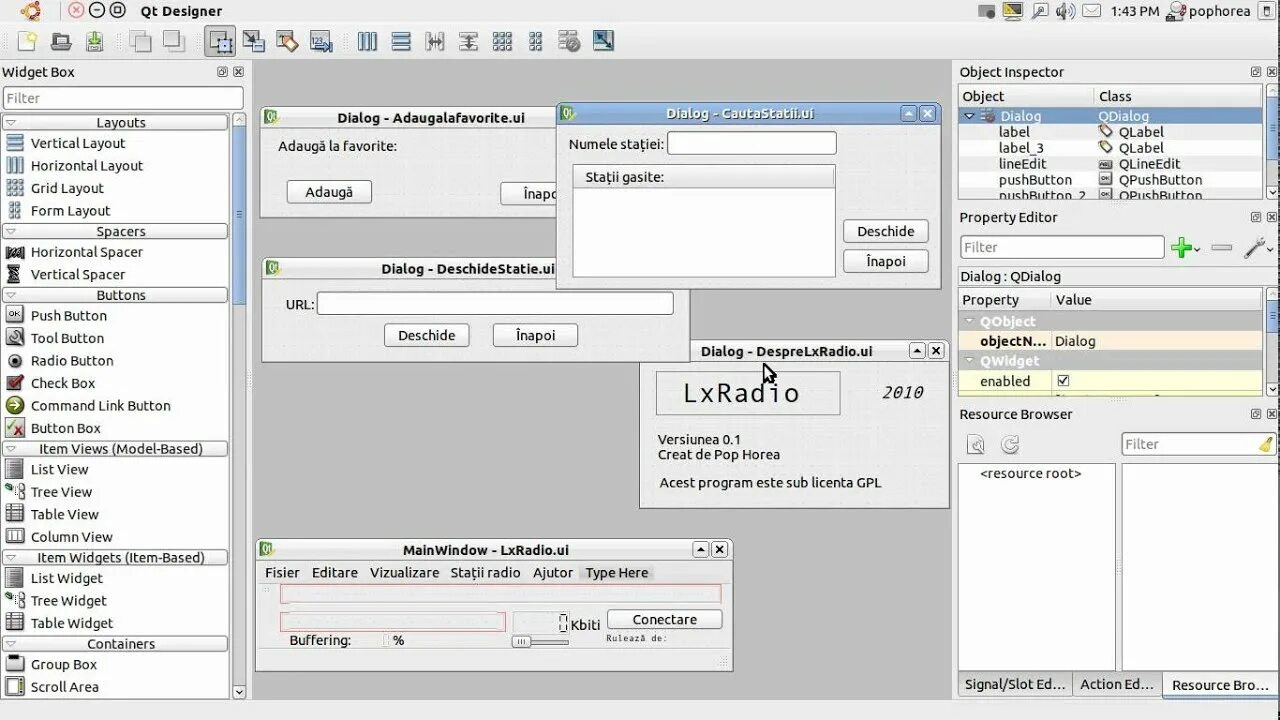Screen dimensions: 1280x720
Task: Click the URL field in DeschideStatie dialog
Action: [x=495, y=303]
